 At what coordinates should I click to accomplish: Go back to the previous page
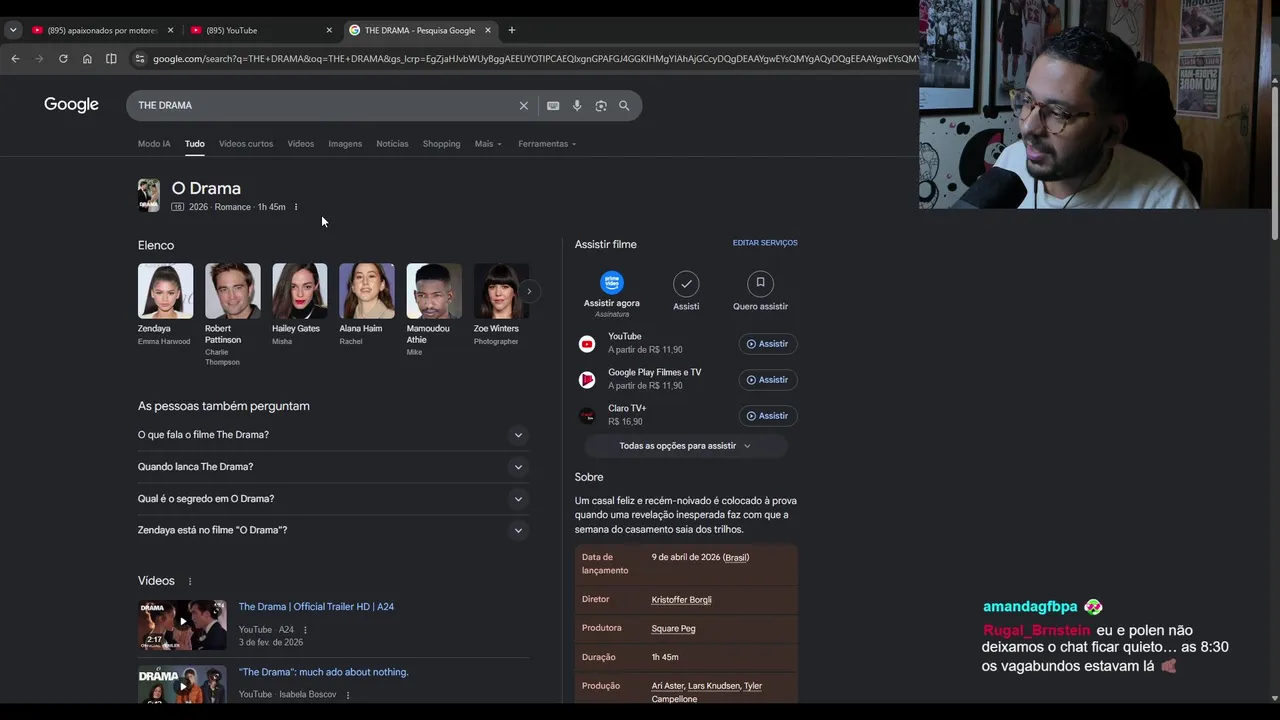tap(15, 59)
